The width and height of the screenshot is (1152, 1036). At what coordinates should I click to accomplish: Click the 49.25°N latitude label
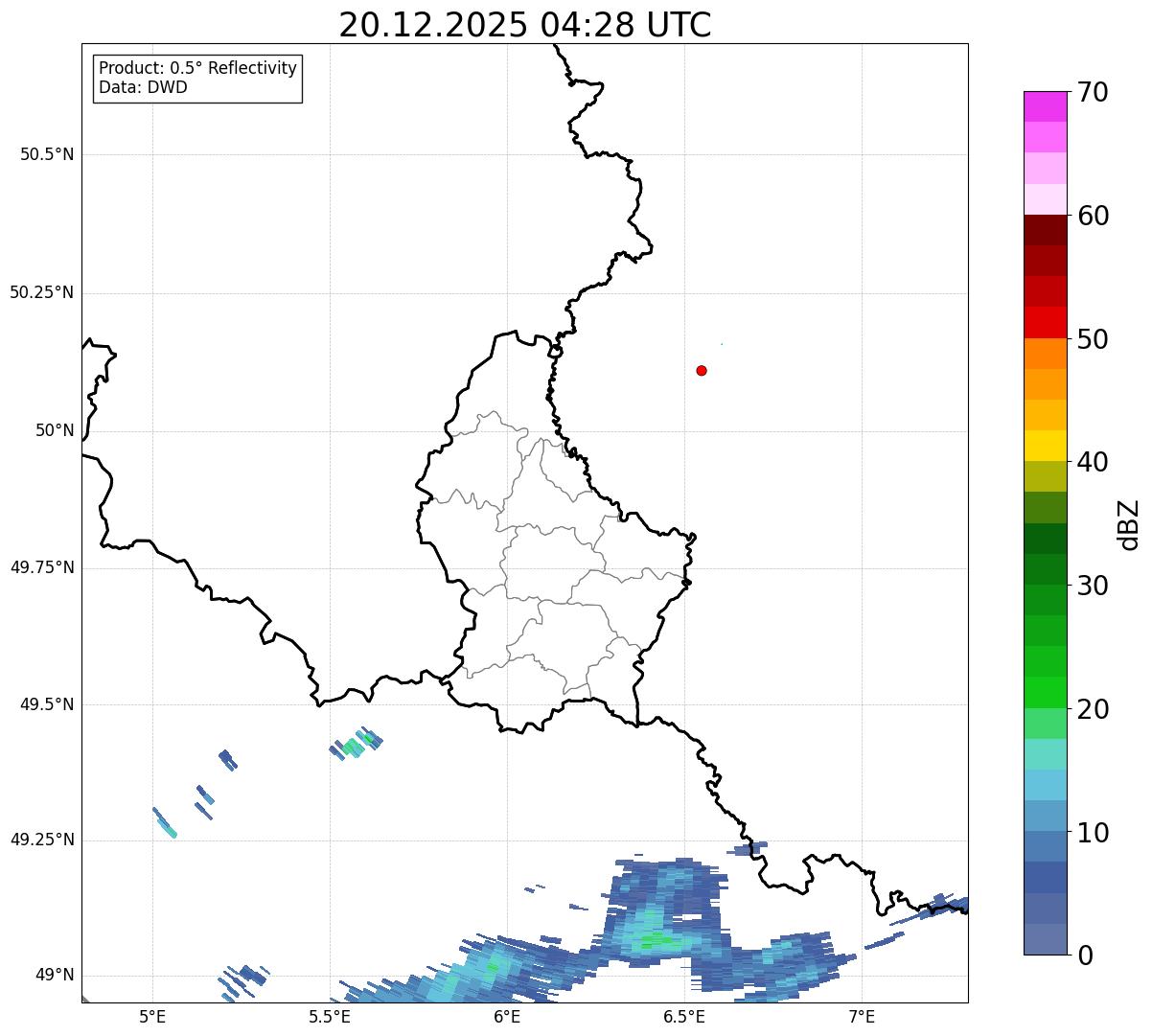pos(42,840)
